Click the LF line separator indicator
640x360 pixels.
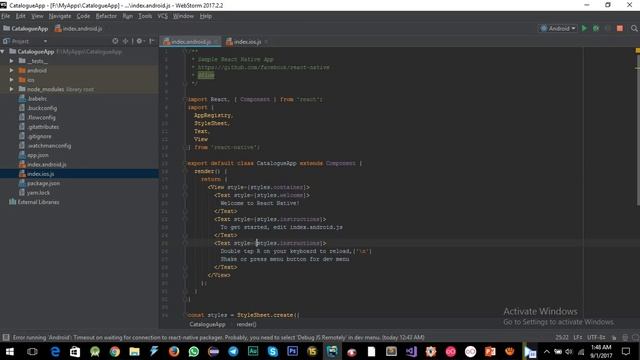(x=578, y=338)
